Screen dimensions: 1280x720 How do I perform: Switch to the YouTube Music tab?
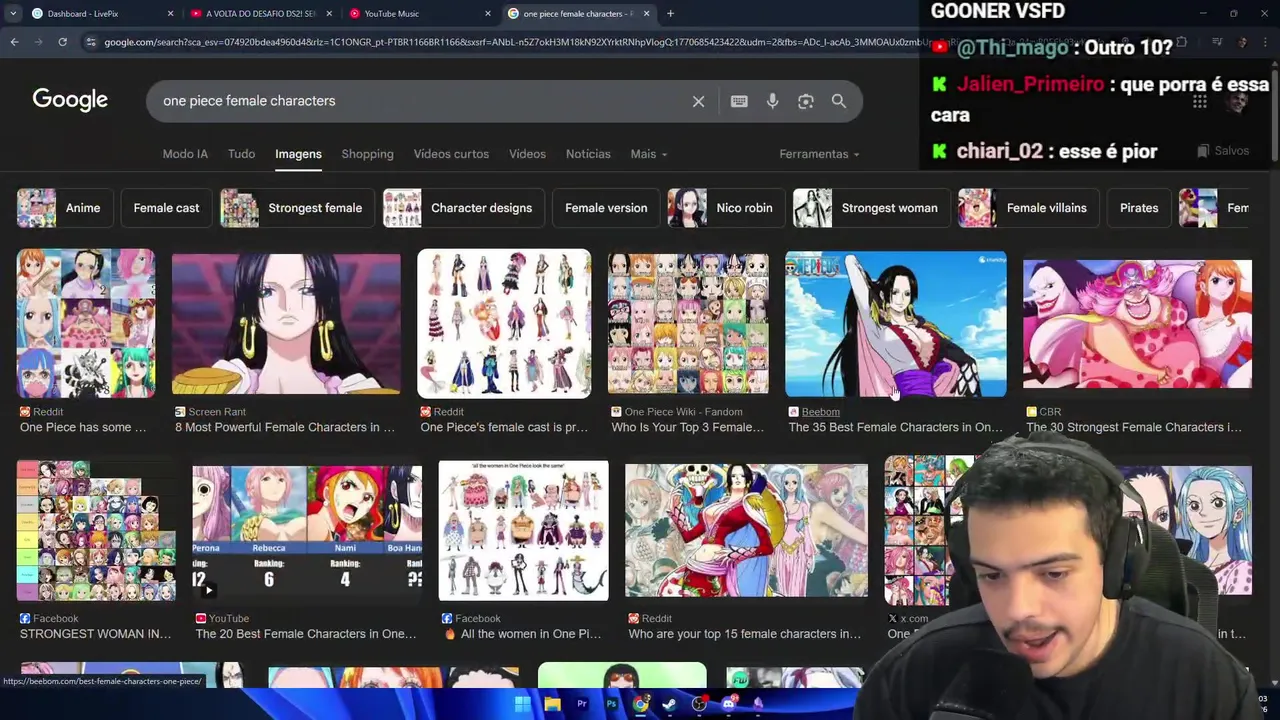pyautogui.click(x=420, y=13)
